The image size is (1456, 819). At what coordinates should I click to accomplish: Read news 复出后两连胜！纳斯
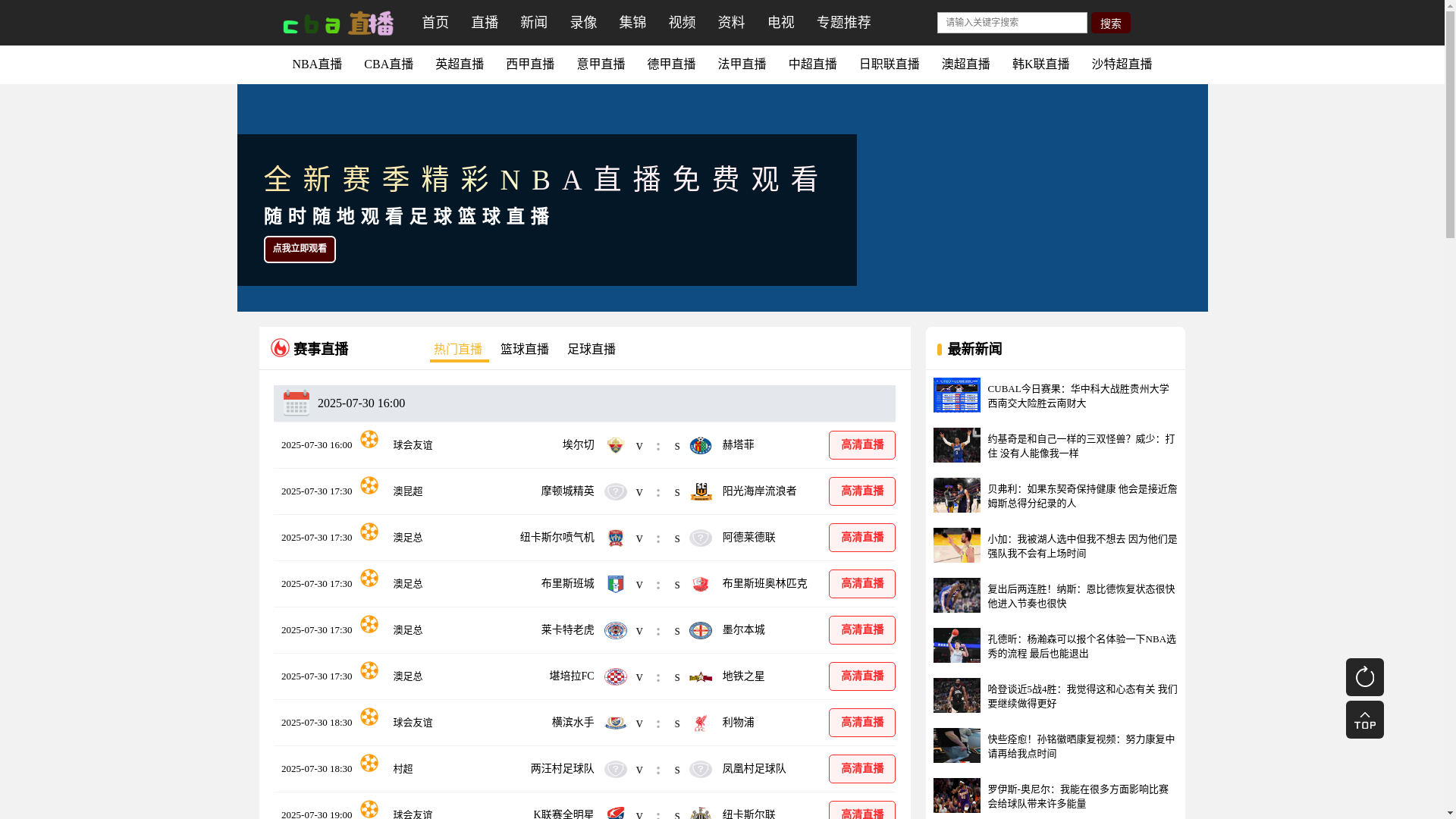click(x=1082, y=596)
